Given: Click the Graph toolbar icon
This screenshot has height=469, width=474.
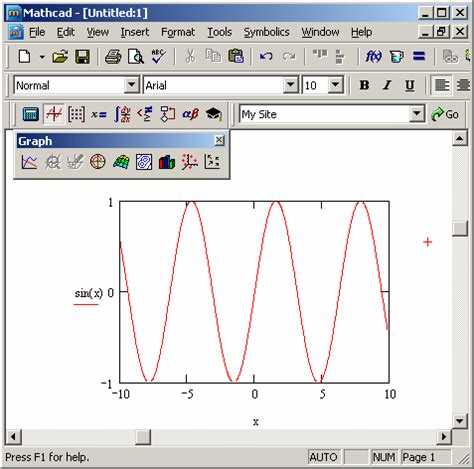Looking at the screenshot, I should tap(54, 114).
